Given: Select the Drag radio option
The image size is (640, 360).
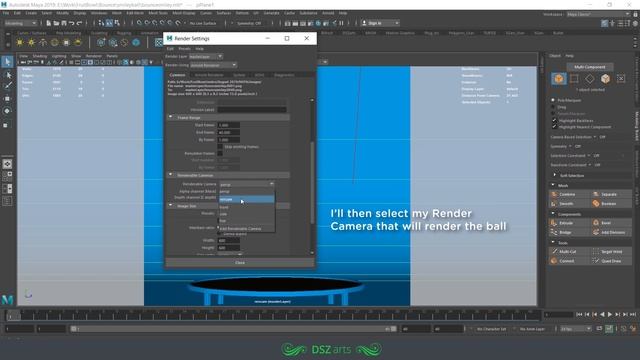Looking at the screenshot, I should 553,107.
